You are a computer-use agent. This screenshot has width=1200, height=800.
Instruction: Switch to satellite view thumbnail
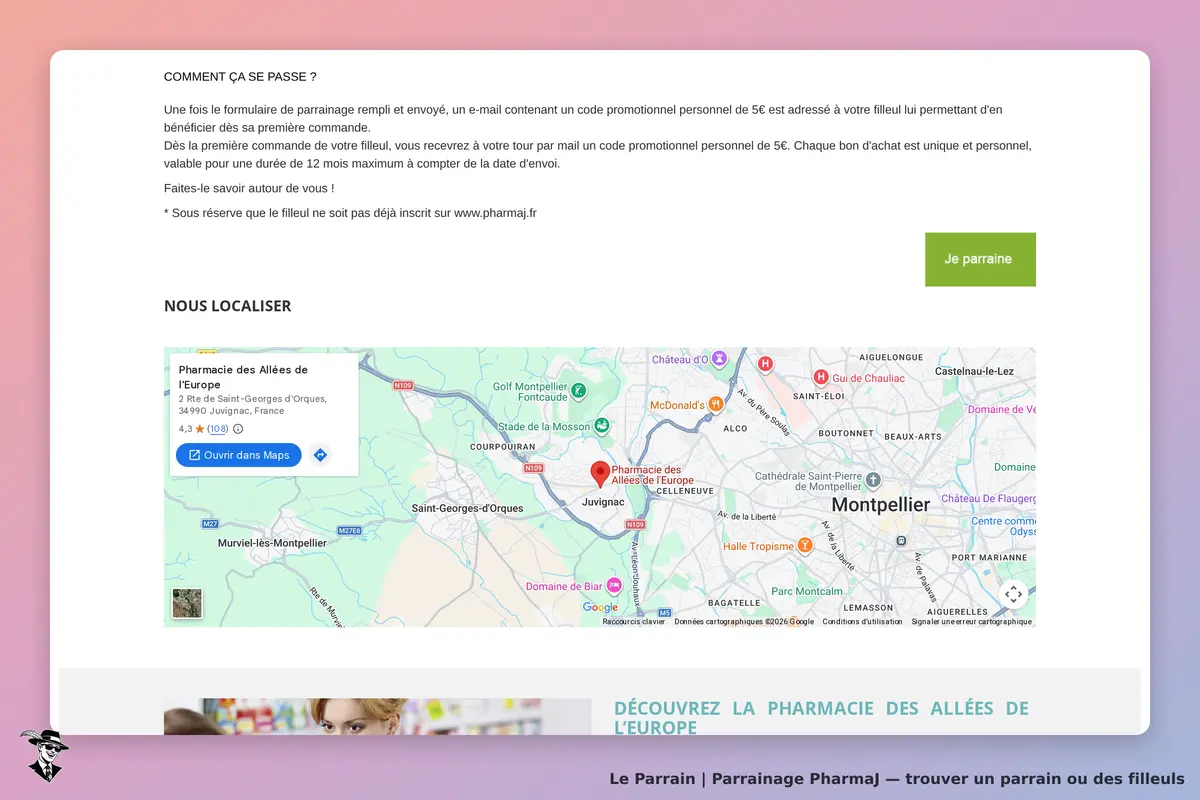tap(187, 603)
